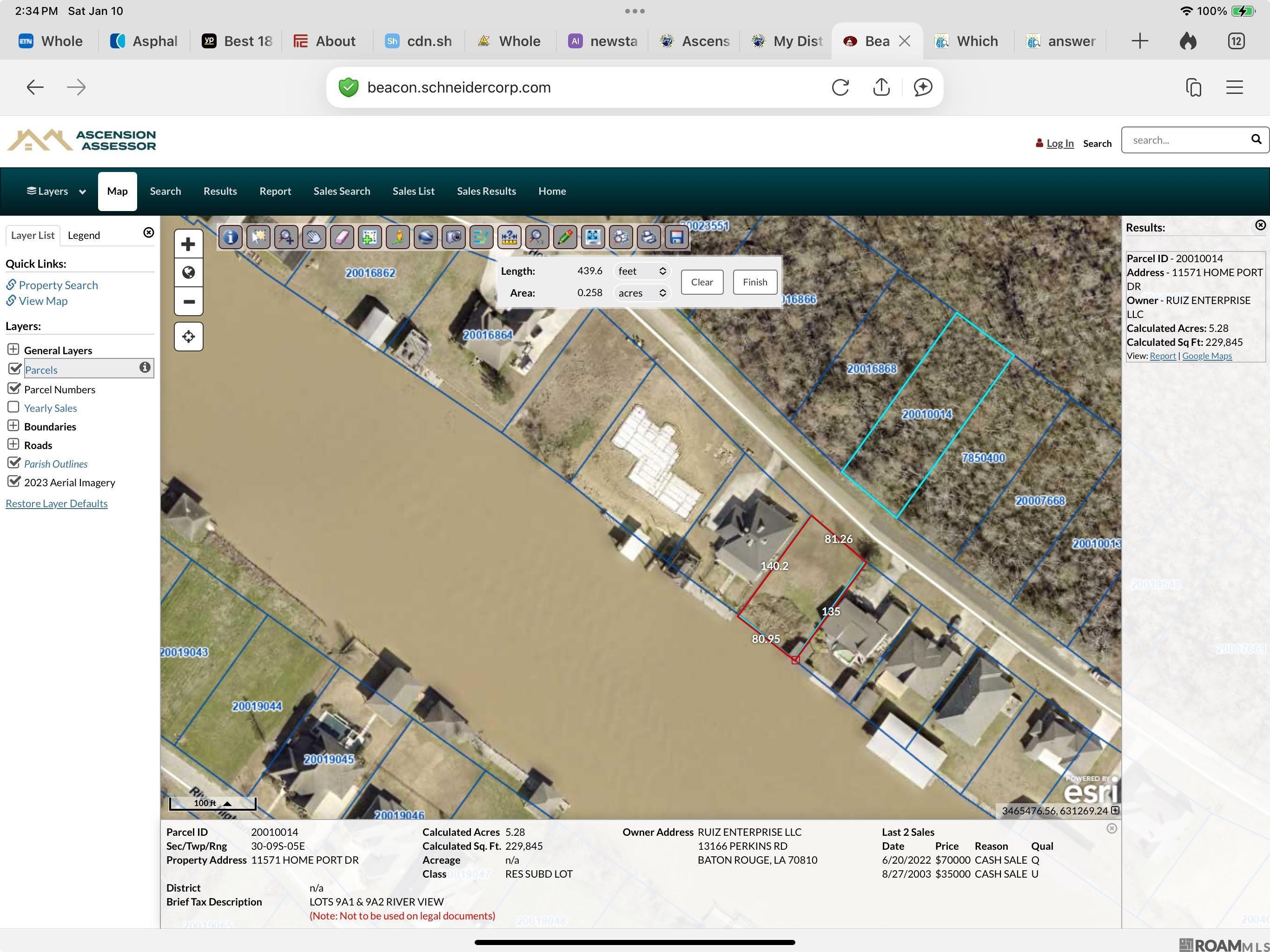Open the Layers dropdown in the navigation bar

click(x=55, y=191)
